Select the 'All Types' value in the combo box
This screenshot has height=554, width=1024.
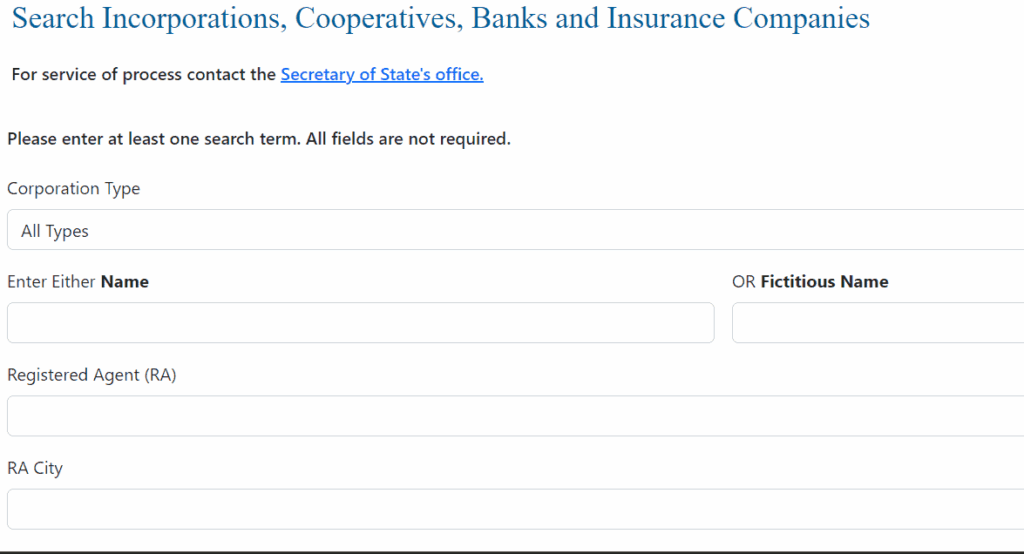coord(55,231)
